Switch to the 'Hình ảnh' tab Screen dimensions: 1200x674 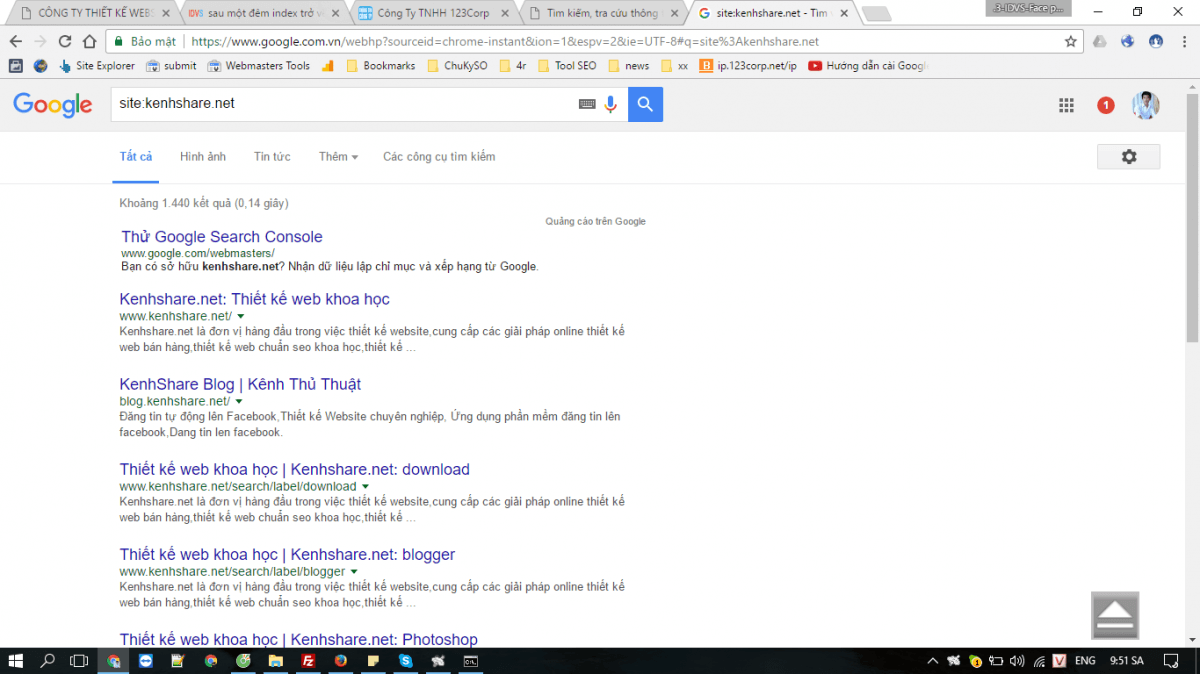click(203, 157)
